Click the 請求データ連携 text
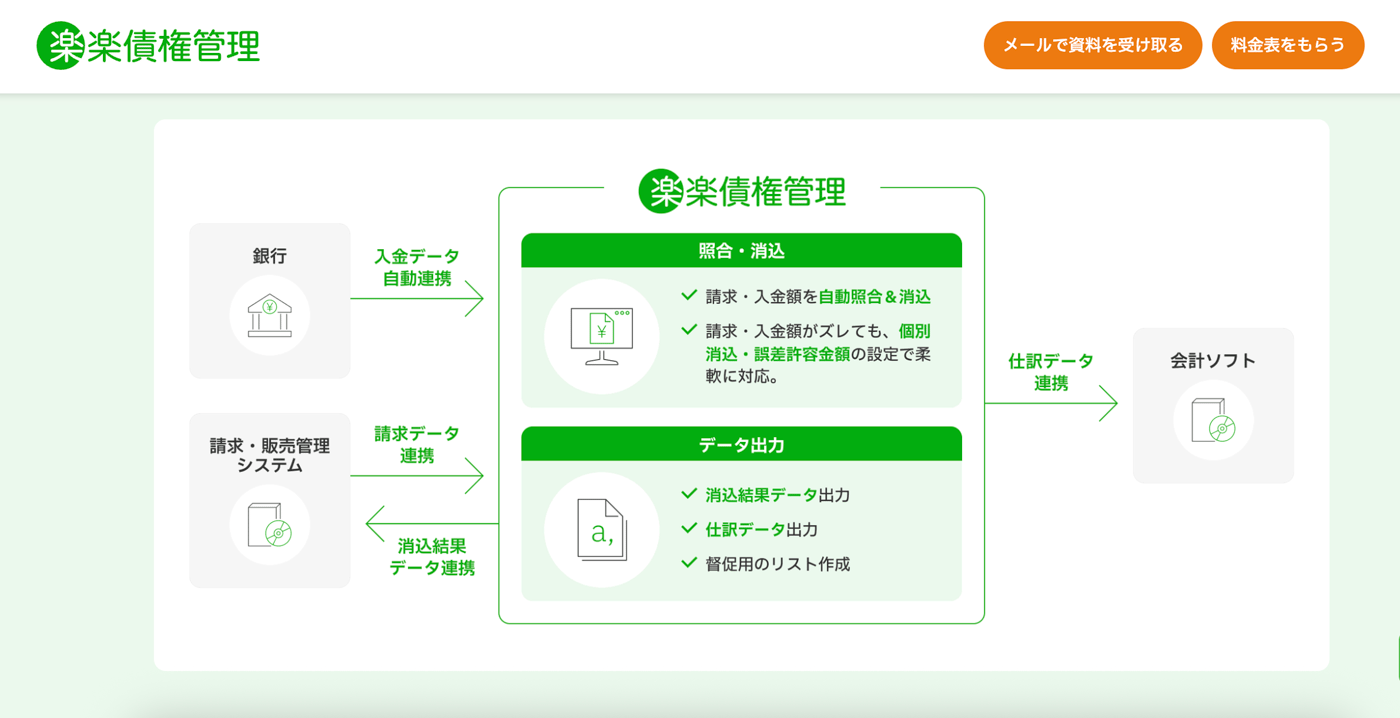This screenshot has height=718, width=1400. click(417, 445)
